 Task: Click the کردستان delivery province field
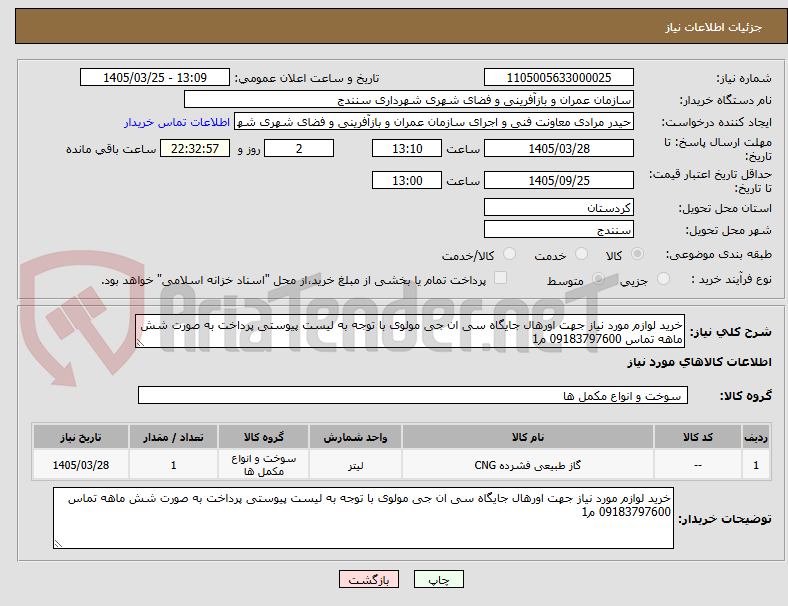(558, 207)
